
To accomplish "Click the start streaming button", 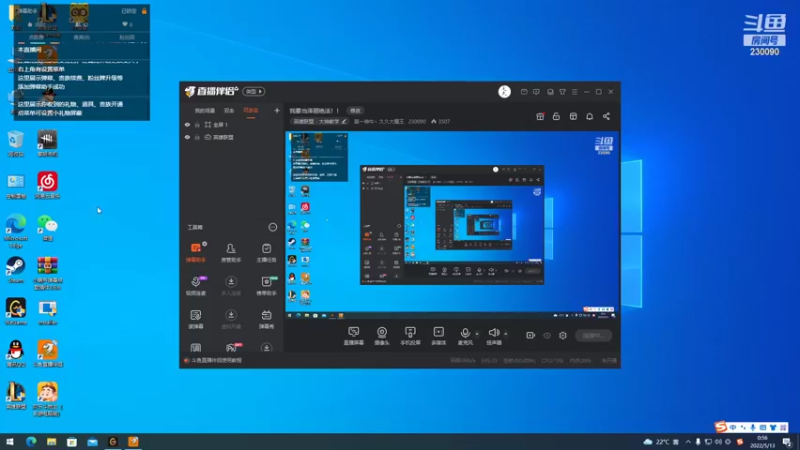I will coord(593,335).
